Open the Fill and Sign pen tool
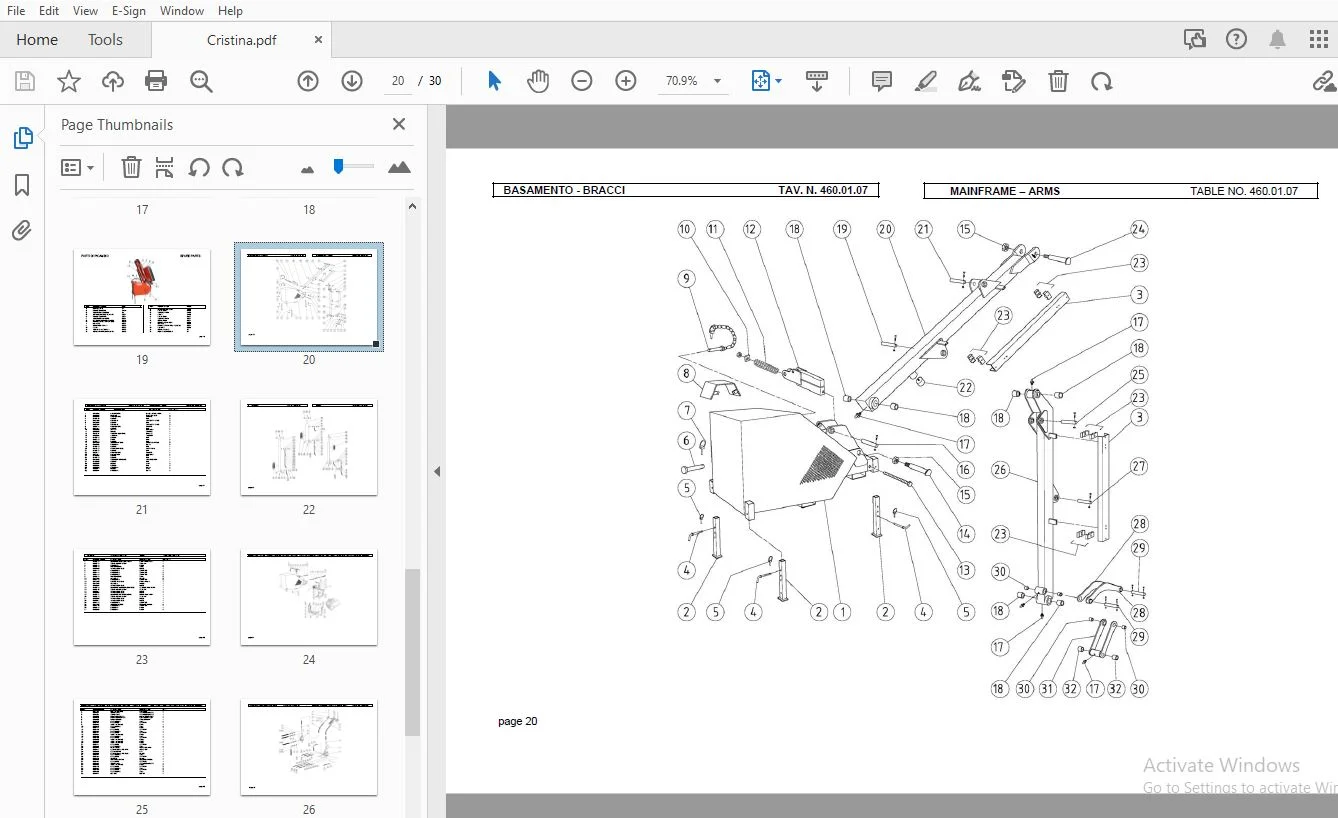The height and width of the screenshot is (818, 1338). [x=969, y=81]
